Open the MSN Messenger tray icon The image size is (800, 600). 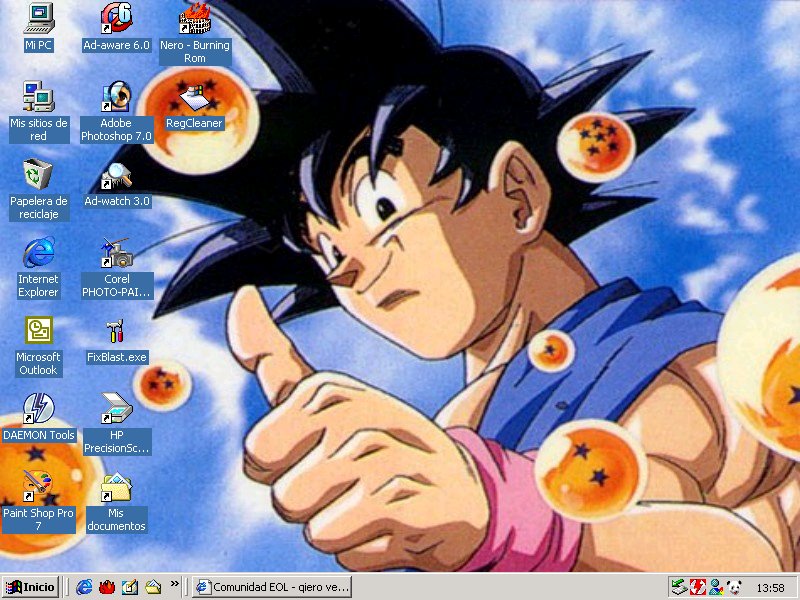716,587
